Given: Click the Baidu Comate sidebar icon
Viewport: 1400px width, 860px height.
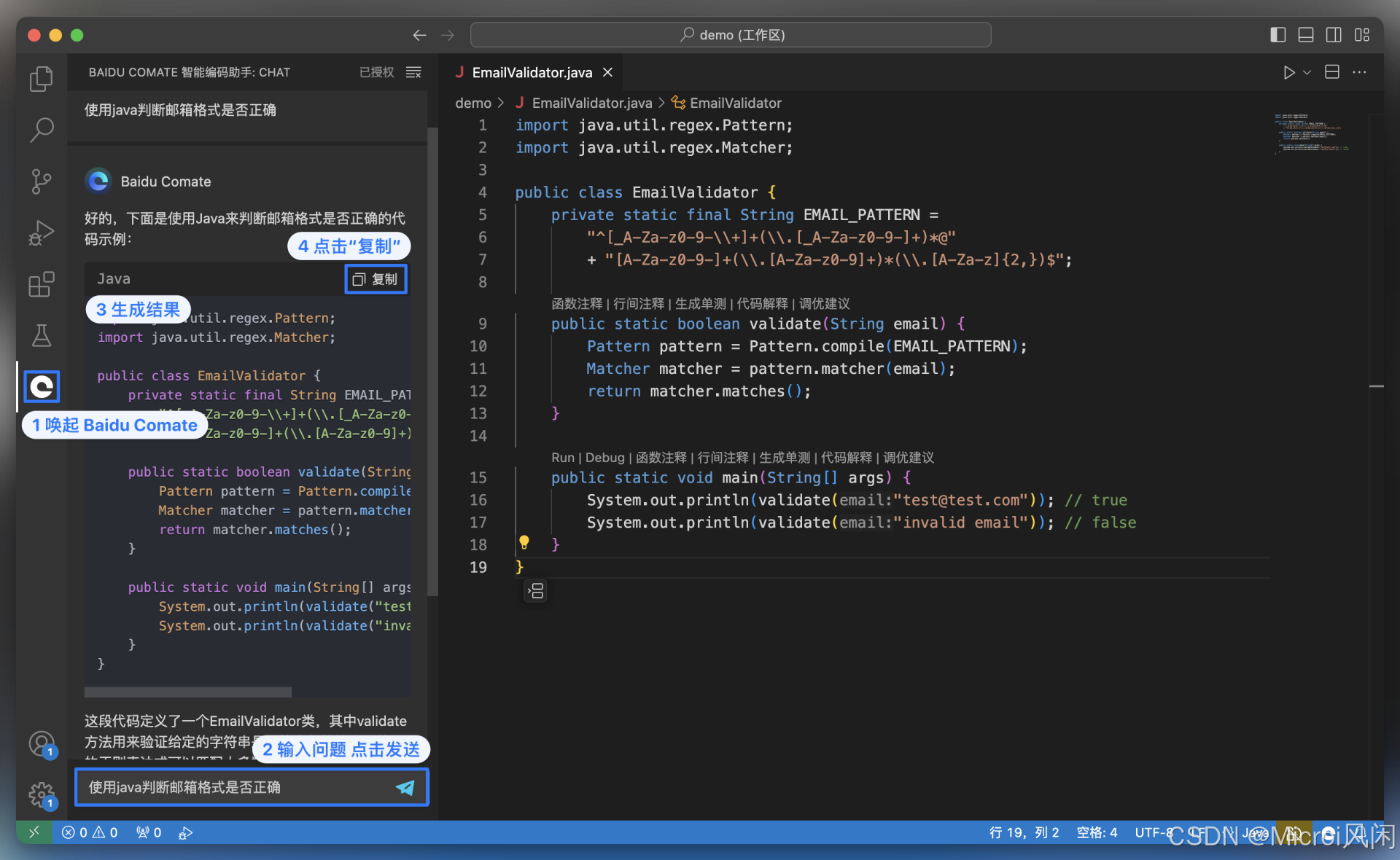Looking at the screenshot, I should [x=42, y=386].
